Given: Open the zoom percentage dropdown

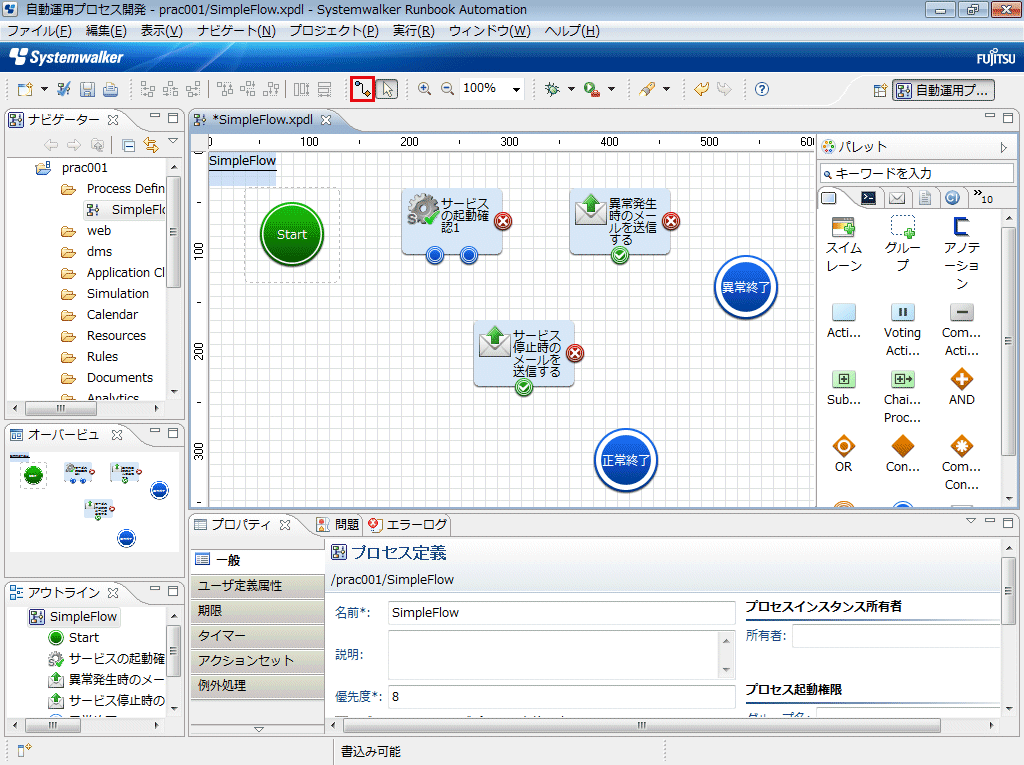Looking at the screenshot, I should [516, 89].
